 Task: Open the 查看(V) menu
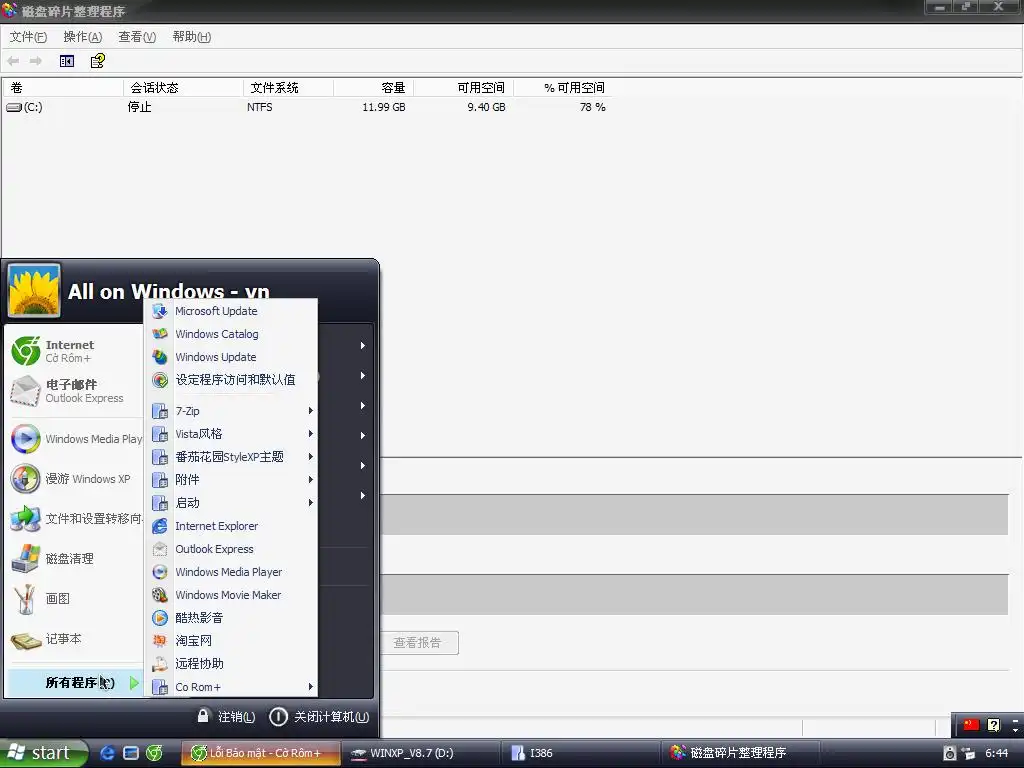pos(137,37)
